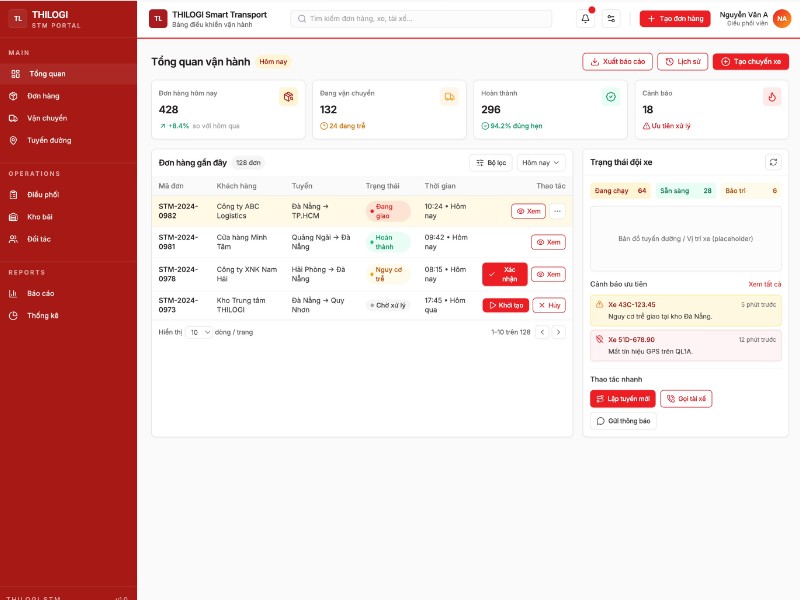This screenshot has width=800, height=600.
Task: Select the 'Đang chạy' vehicle status filter
Action: 620,190
